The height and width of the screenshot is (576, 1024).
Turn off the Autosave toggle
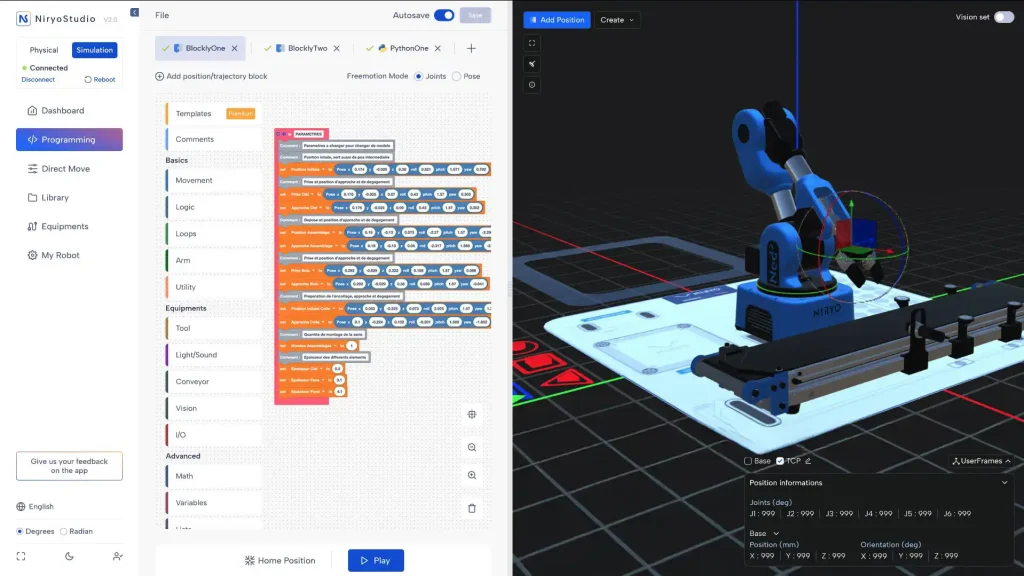[443, 15]
